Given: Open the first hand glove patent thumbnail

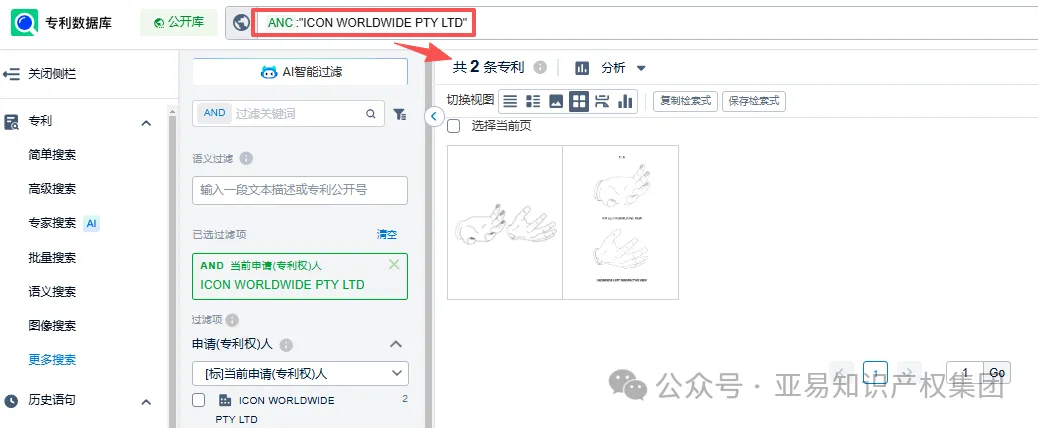Looking at the screenshot, I should click(x=505, y=222).
